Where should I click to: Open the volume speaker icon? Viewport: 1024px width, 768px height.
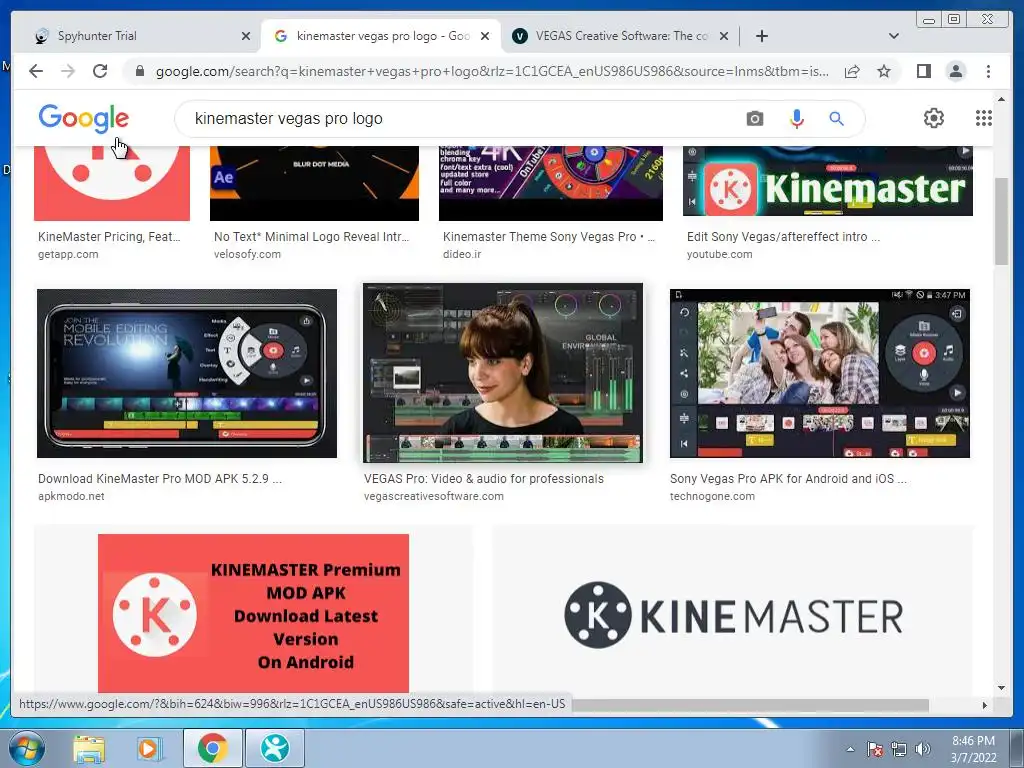[923, 749]
